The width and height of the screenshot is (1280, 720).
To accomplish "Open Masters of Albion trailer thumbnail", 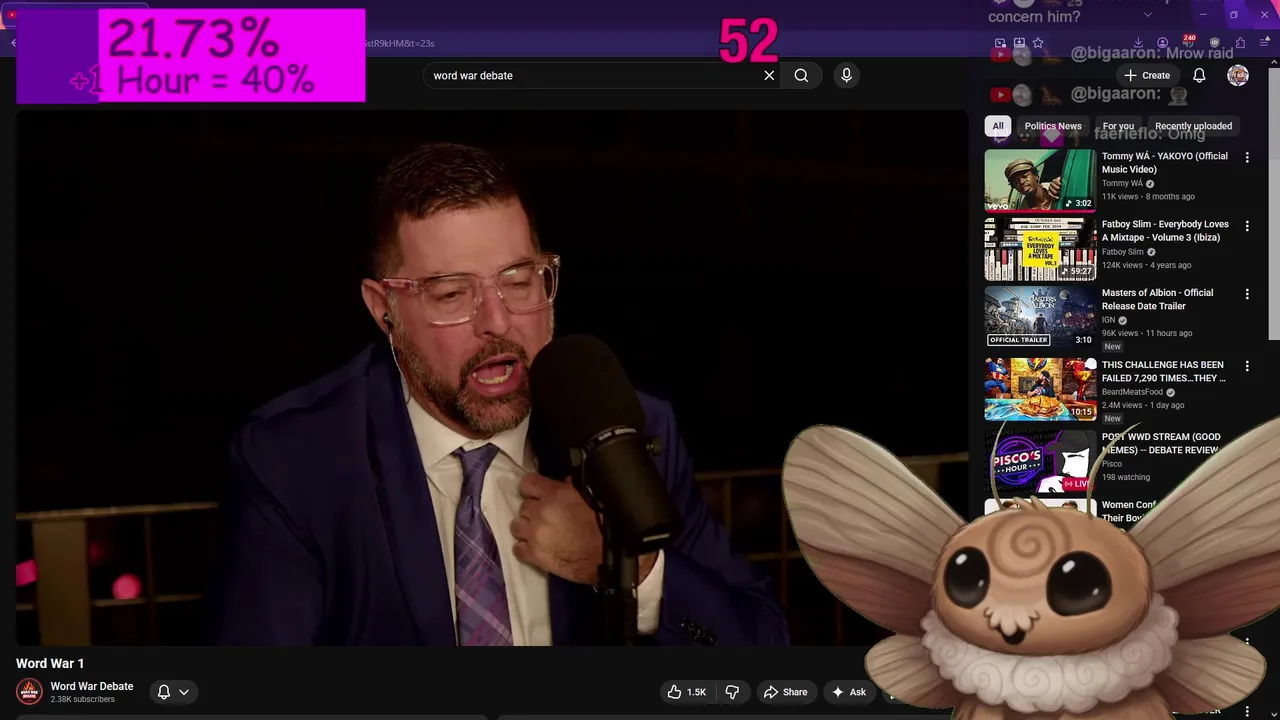I will click(1040, 317).
